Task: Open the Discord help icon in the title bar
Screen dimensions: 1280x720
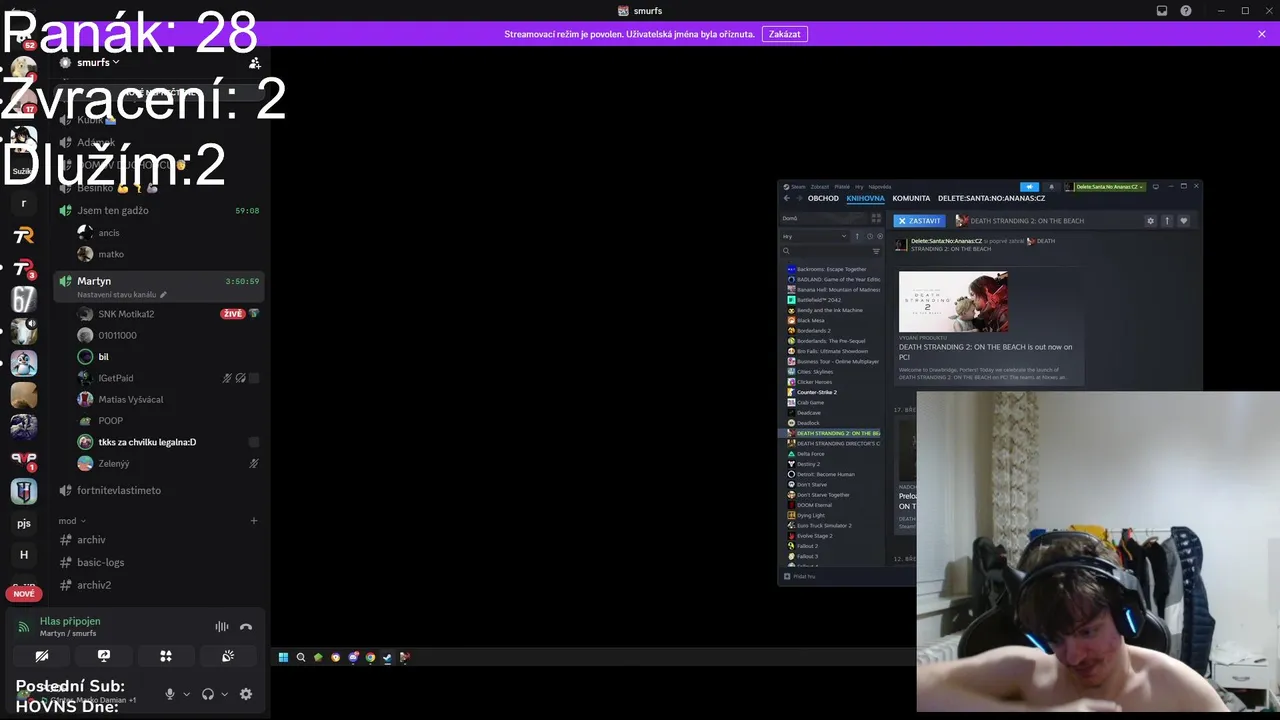Action: pyautogui.click(x=1186, y=11)
